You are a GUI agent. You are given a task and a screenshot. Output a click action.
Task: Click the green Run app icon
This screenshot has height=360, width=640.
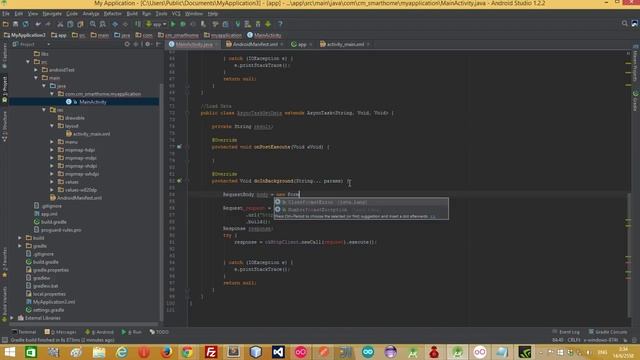[173, 24]
